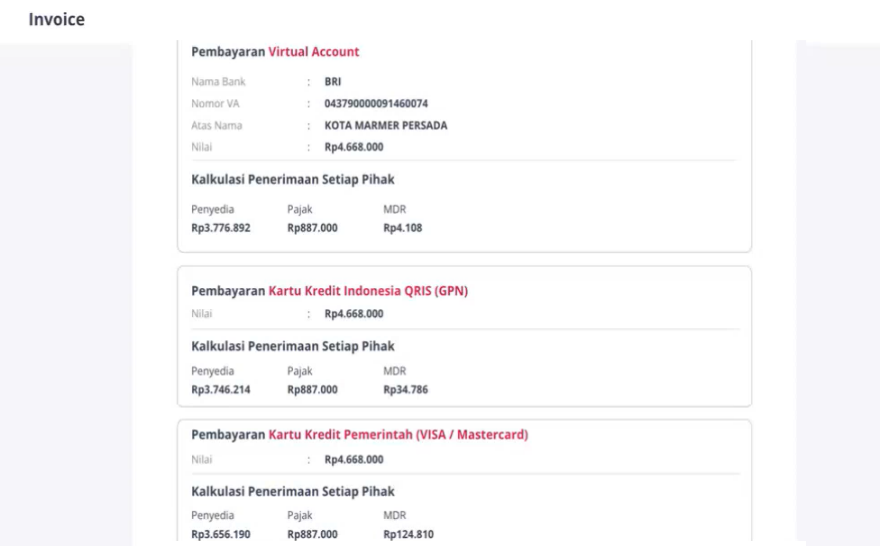880x547 pixels.
Task: Click the Pajak amount in the VISA / Mastercard card
Action: 312,535
